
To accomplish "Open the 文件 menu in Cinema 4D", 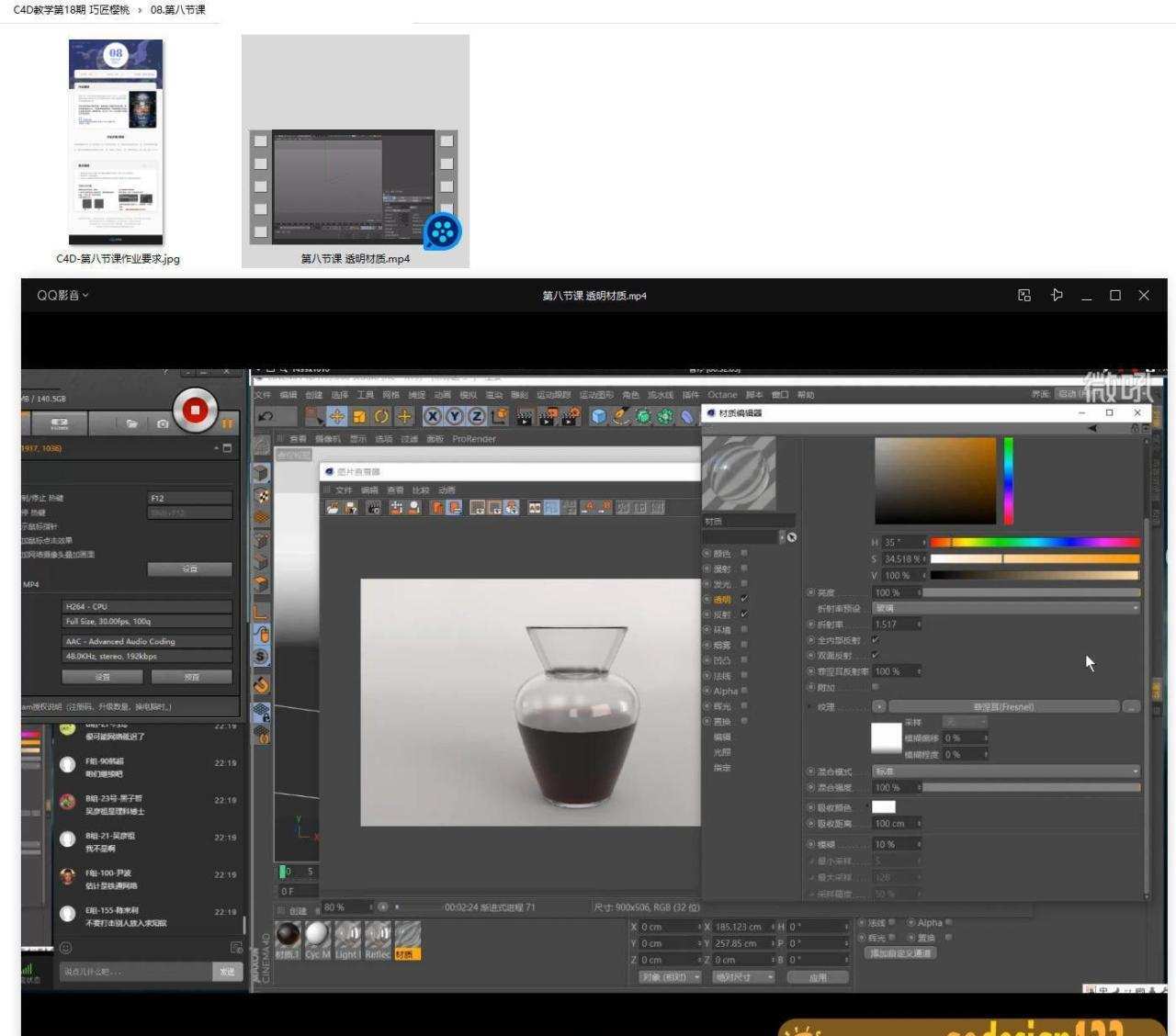I will 263,395.
